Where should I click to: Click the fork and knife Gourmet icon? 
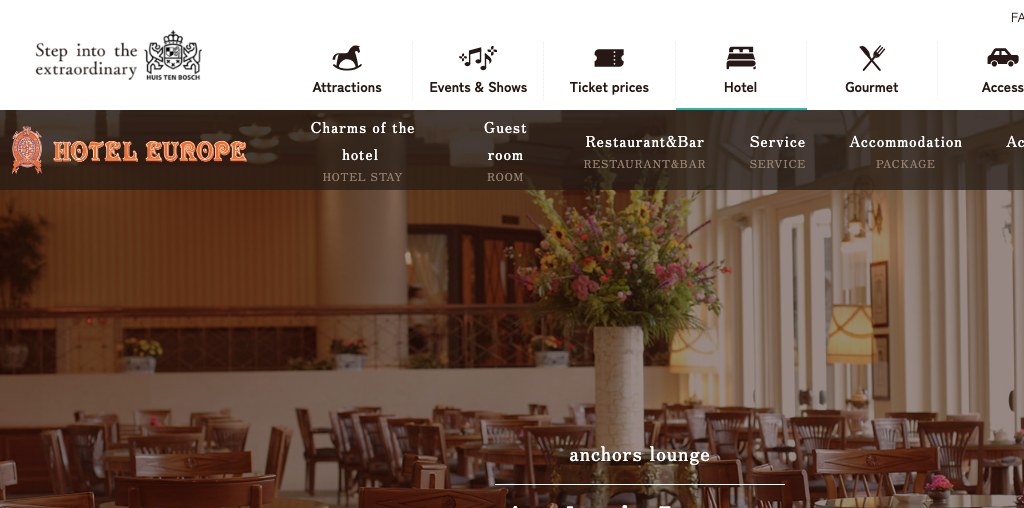(872, 57)
